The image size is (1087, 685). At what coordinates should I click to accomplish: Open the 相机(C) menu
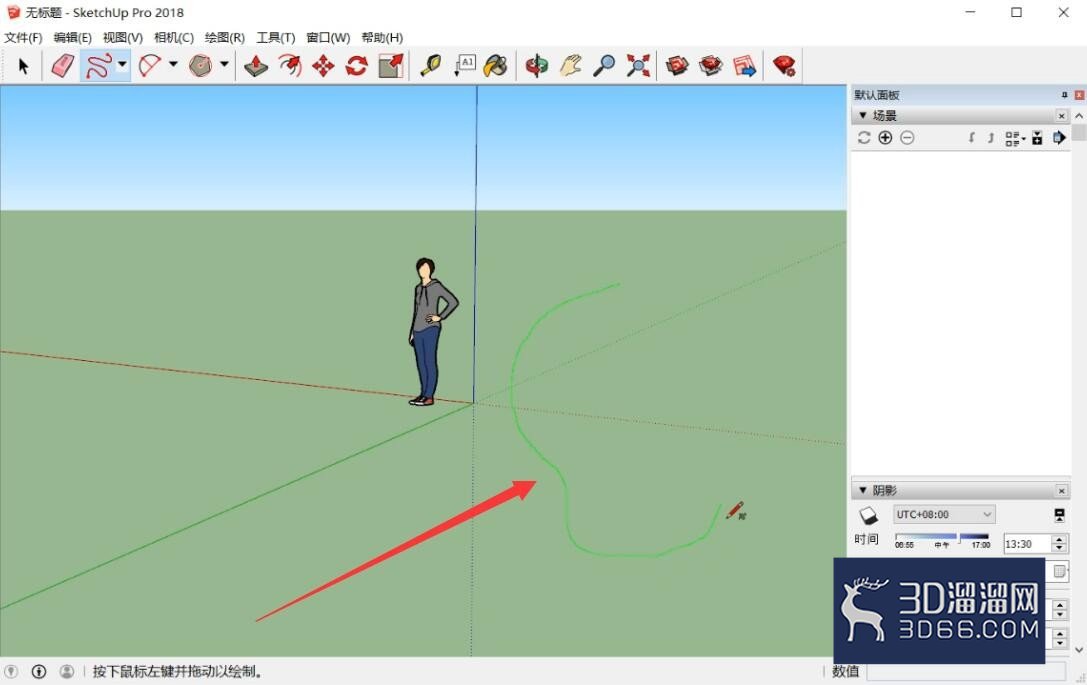(x=173, y=37)
